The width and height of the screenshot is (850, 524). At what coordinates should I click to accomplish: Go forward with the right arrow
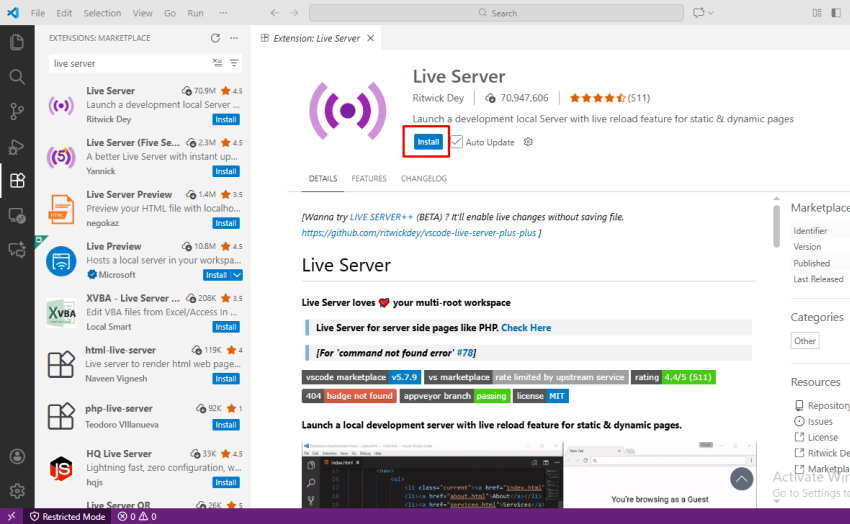point(294,13)
